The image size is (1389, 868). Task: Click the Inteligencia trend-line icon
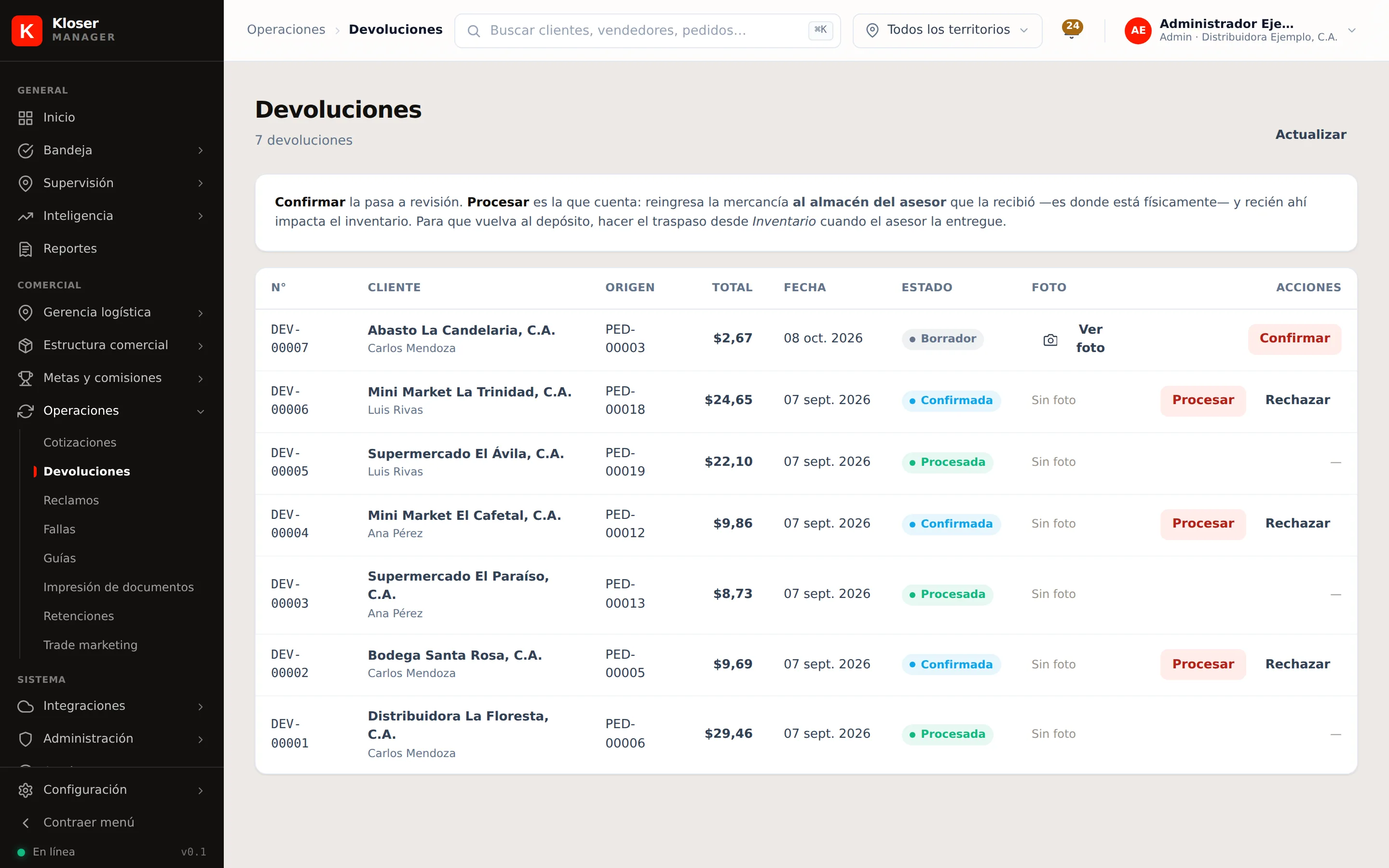click(x=25, y=216)
